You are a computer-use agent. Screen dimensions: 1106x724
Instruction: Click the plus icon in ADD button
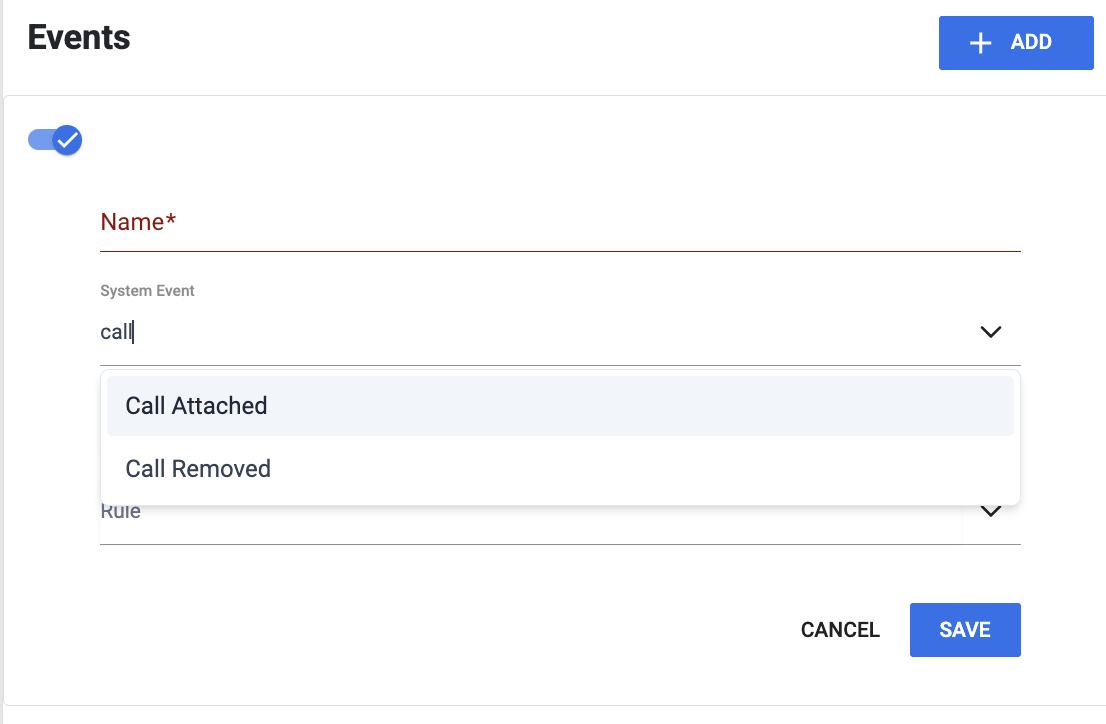click(980, 43)
